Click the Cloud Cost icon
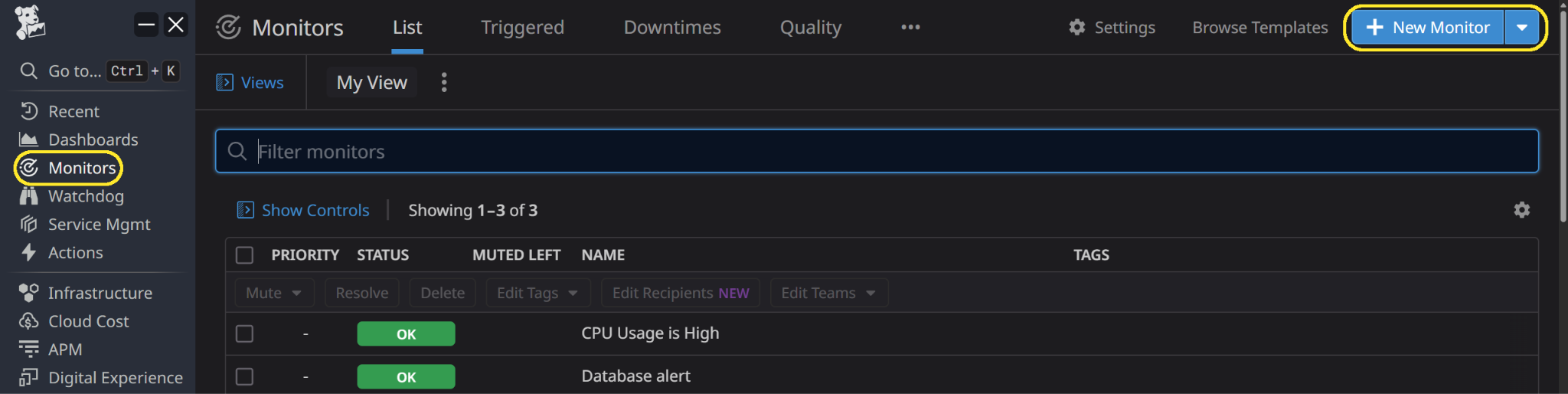Screen dimensions: 1568x394 pyautogui.click(x=29, y=321)
